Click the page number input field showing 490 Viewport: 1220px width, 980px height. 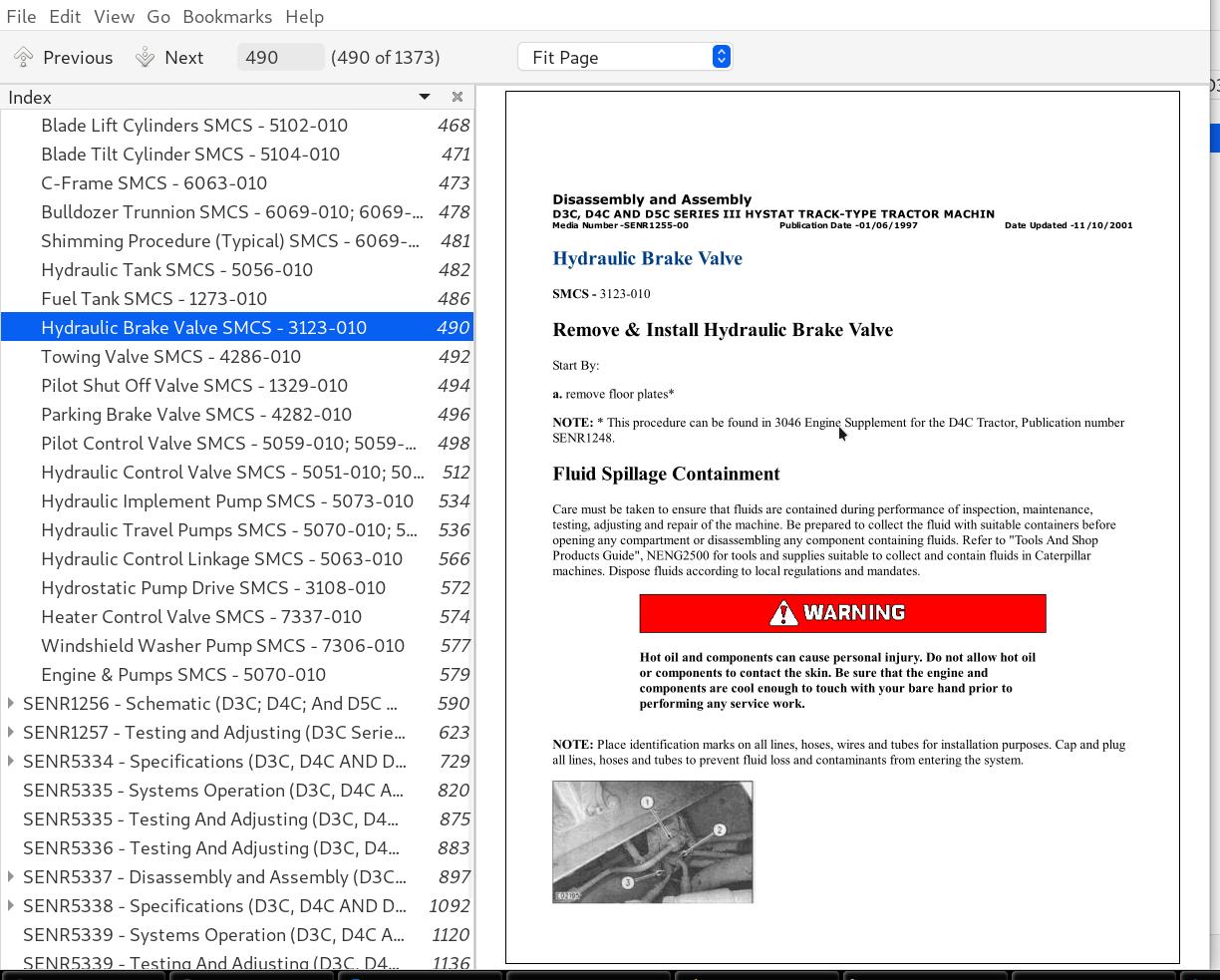point(280,57)
